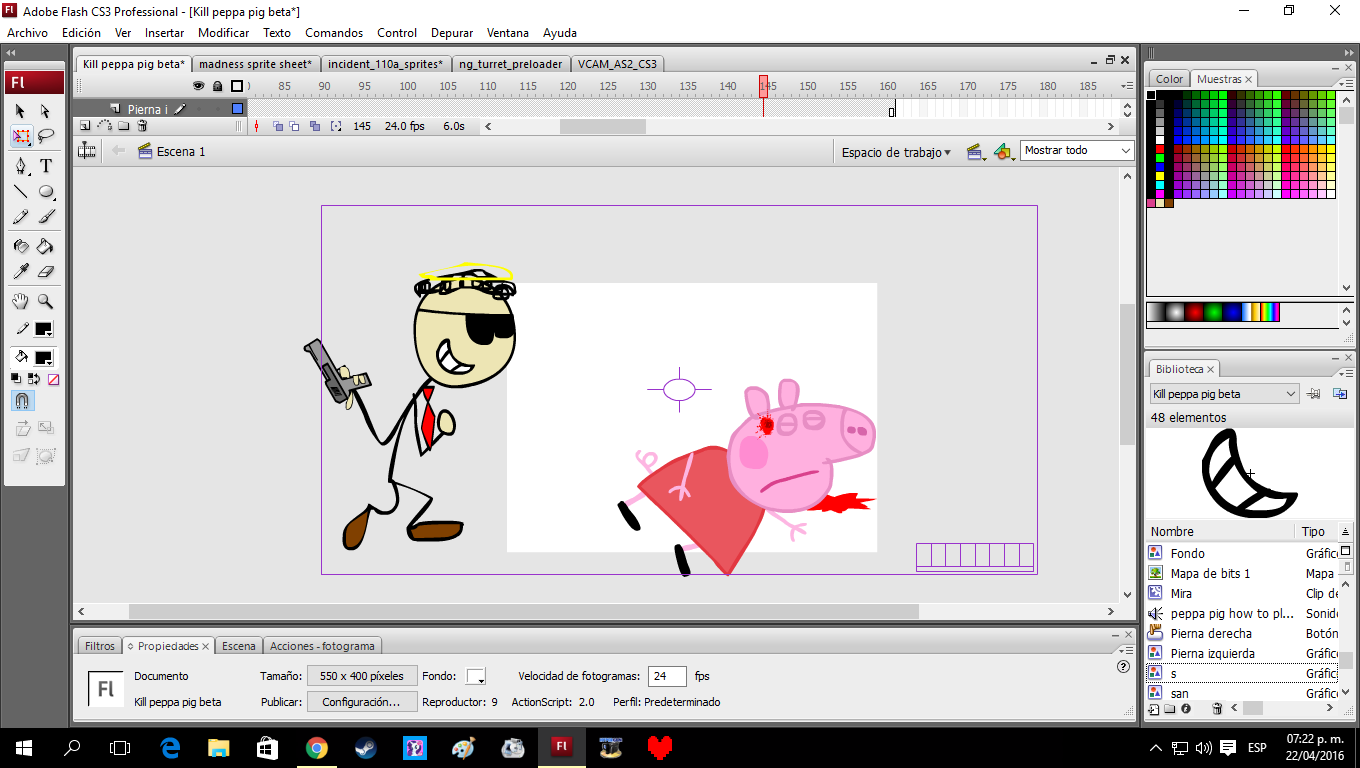This screenshot has width=1360, height=768.
Task: Click the Add Motion Guide layer icon
Action: coord(104,126)
